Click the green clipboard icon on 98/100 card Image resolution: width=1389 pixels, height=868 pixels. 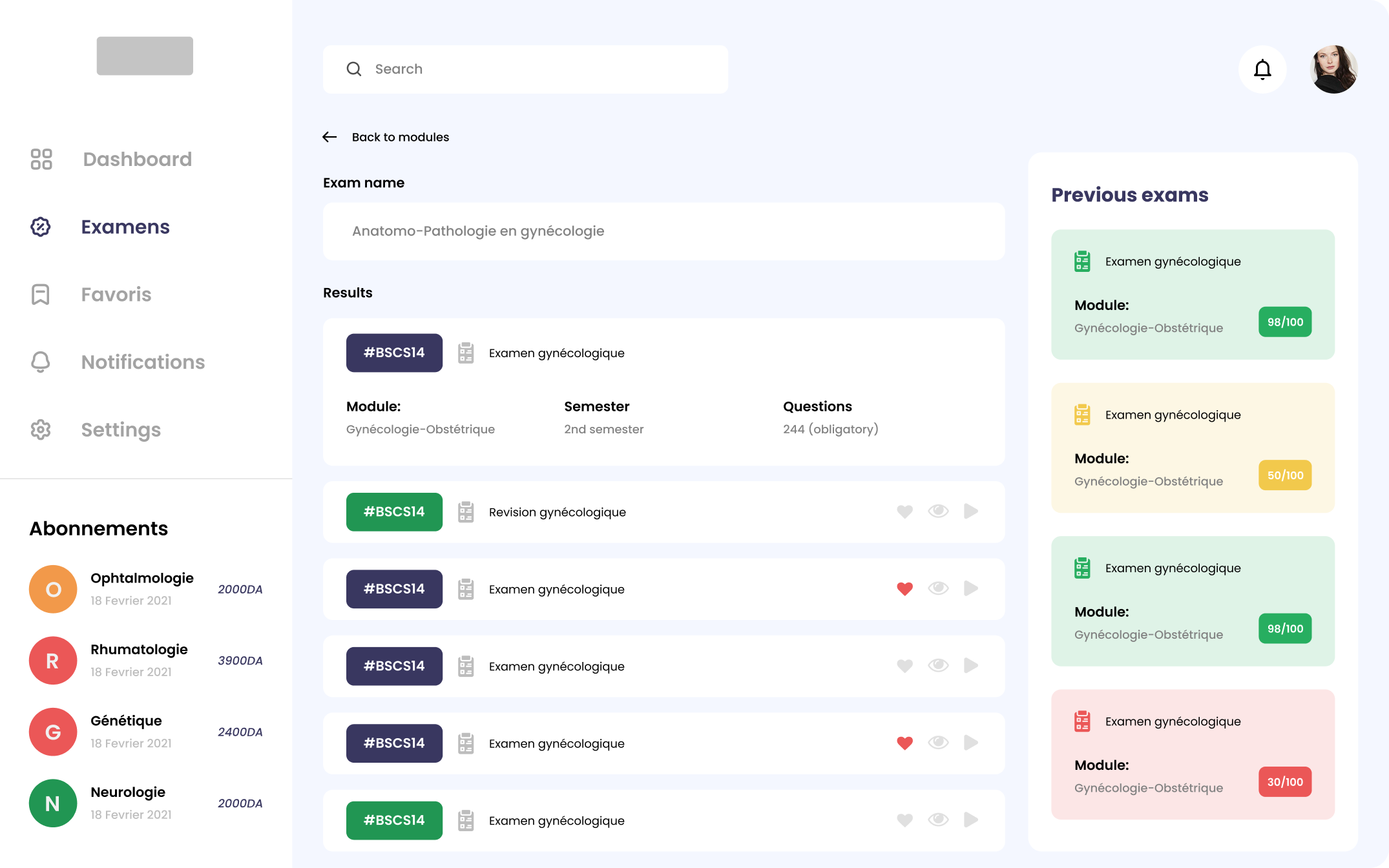(x=1082, y=262)
